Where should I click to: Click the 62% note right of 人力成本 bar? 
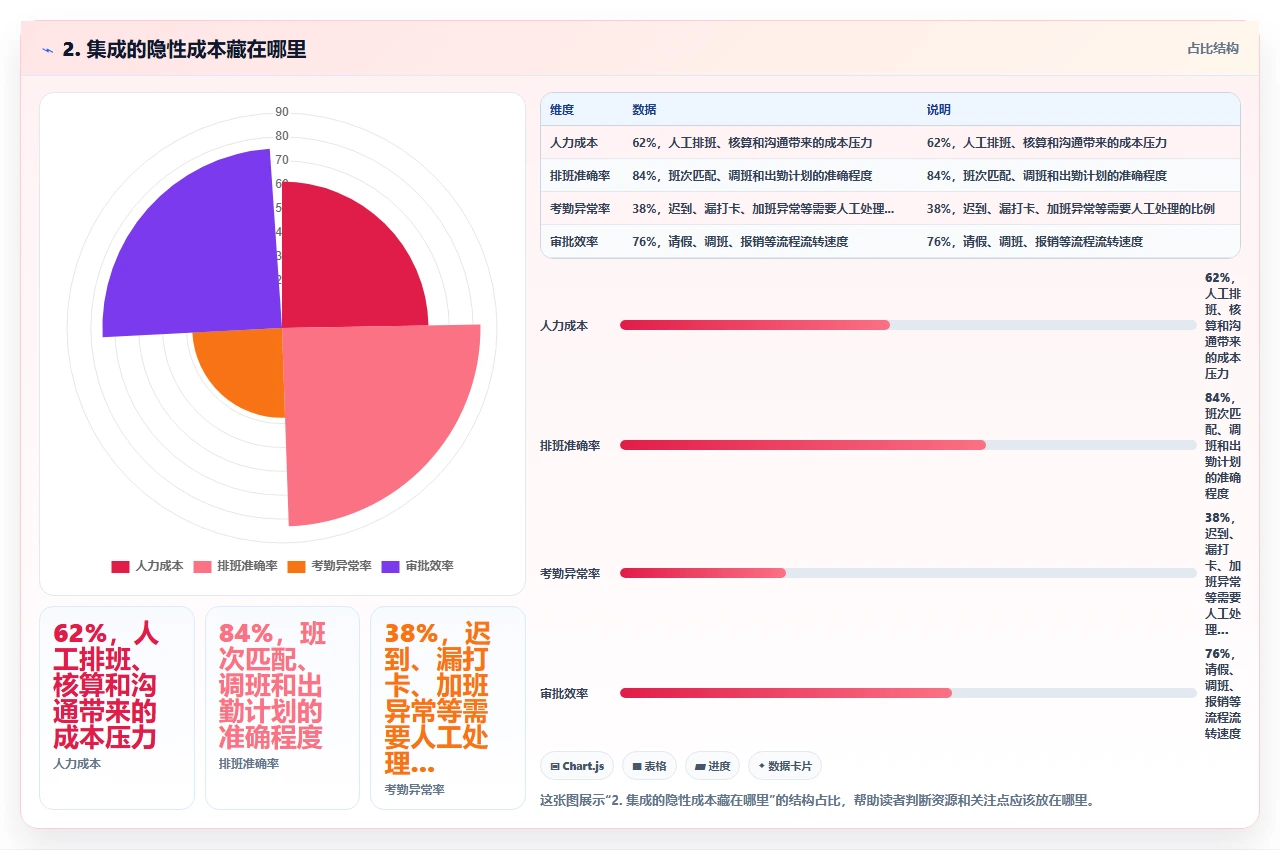coord(1223,326)
